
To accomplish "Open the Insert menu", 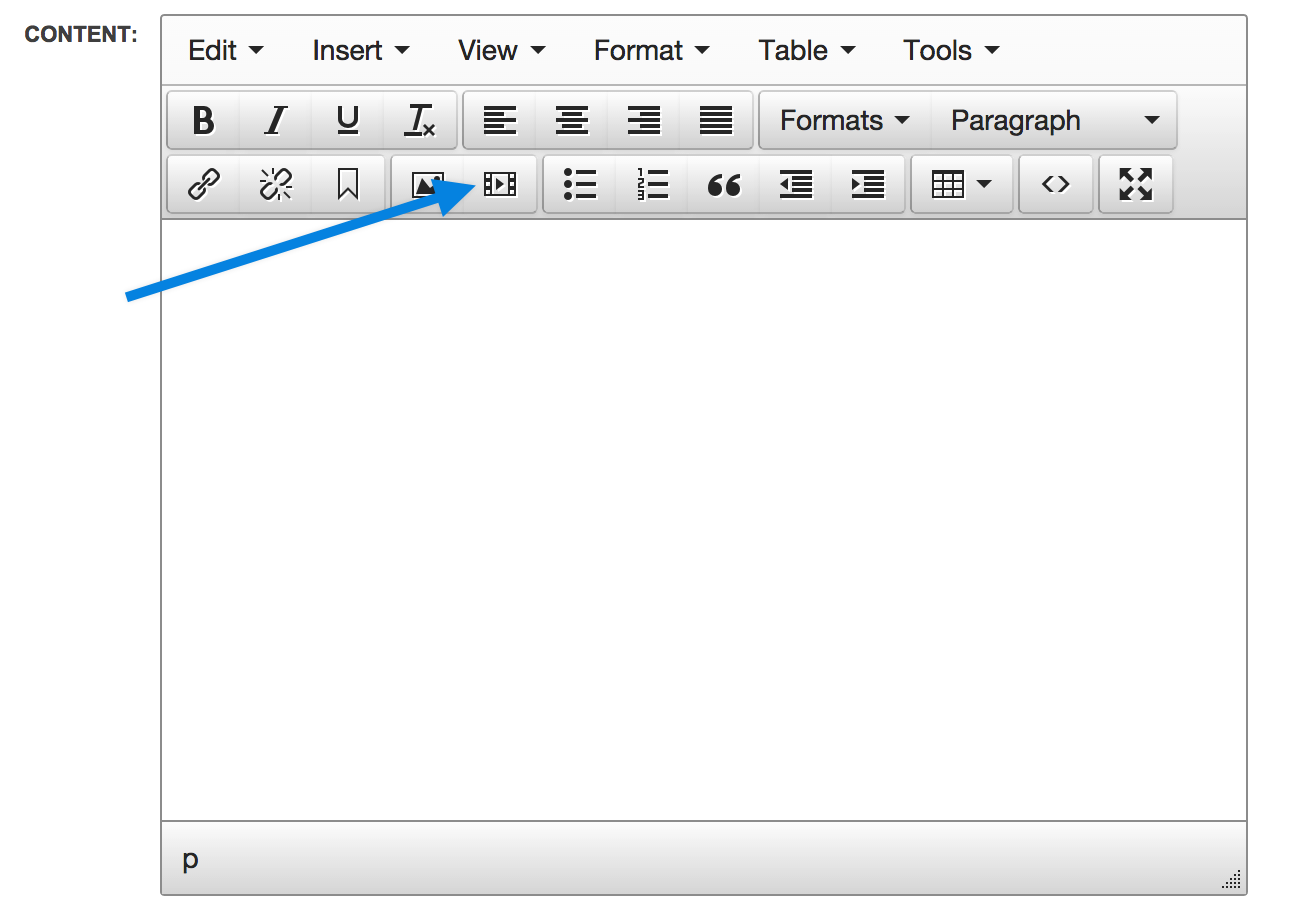I will point(361,50).
